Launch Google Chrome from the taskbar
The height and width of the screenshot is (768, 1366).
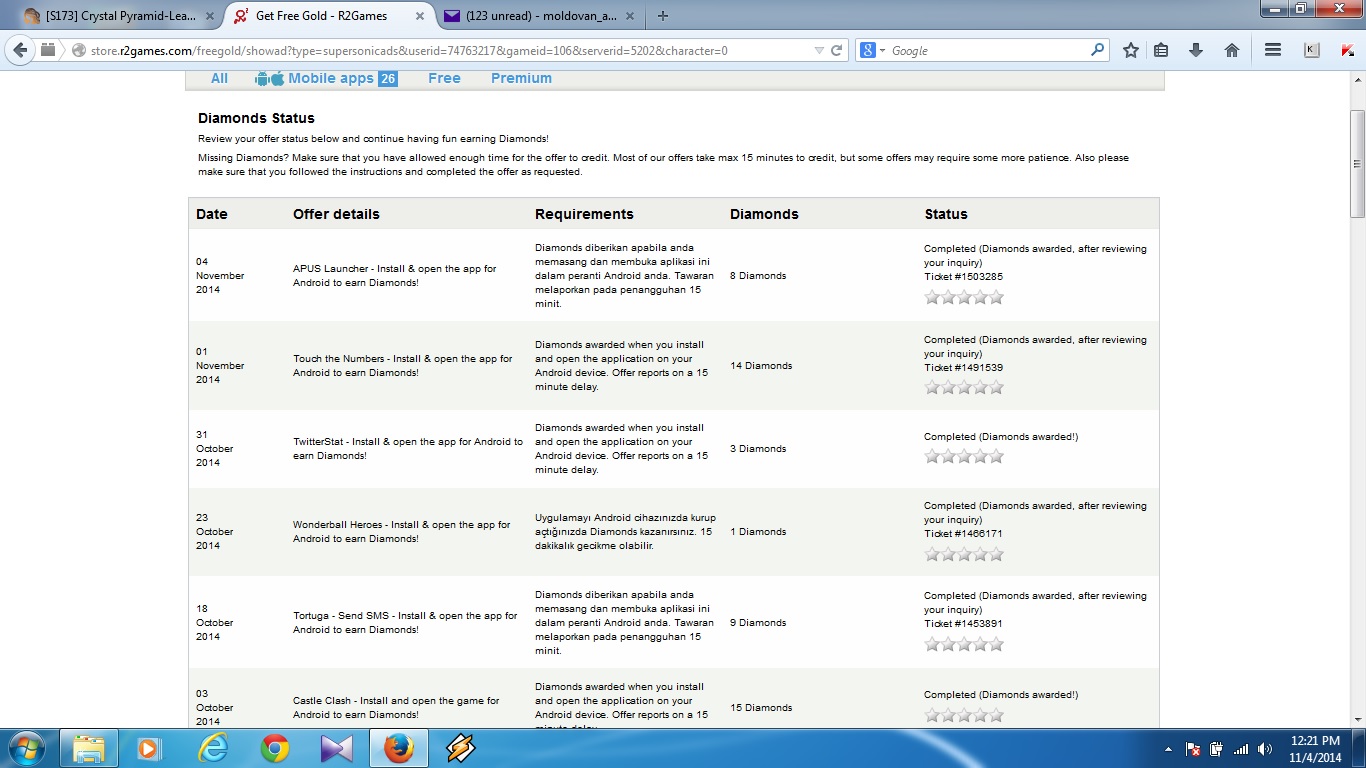pos(275,748)
